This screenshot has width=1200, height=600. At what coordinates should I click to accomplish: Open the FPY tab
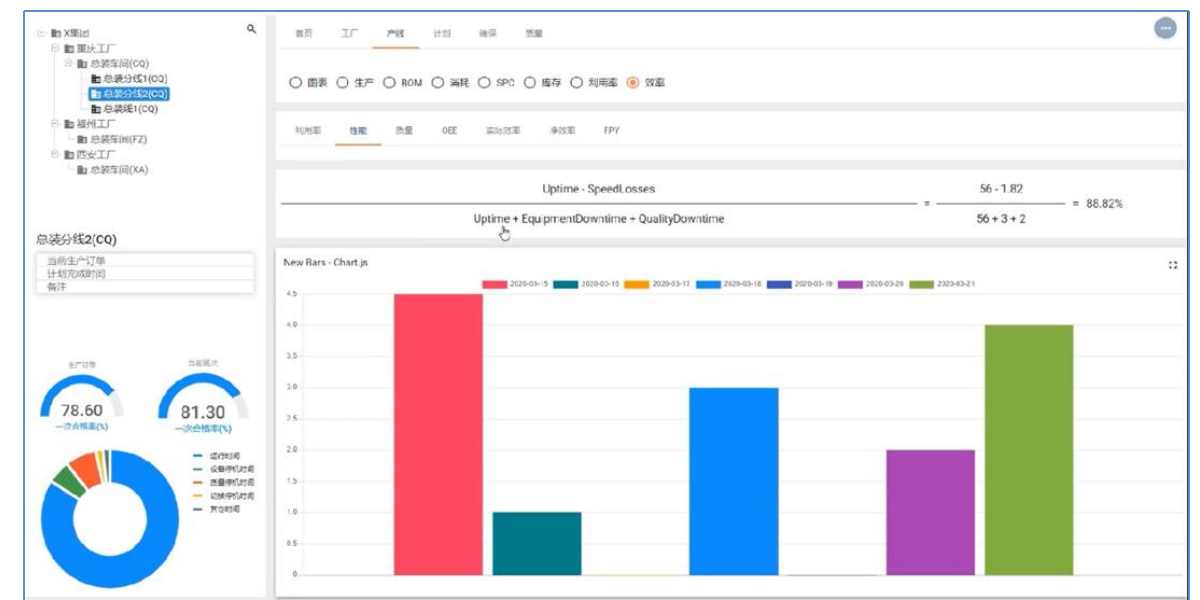tap(611, 130)
